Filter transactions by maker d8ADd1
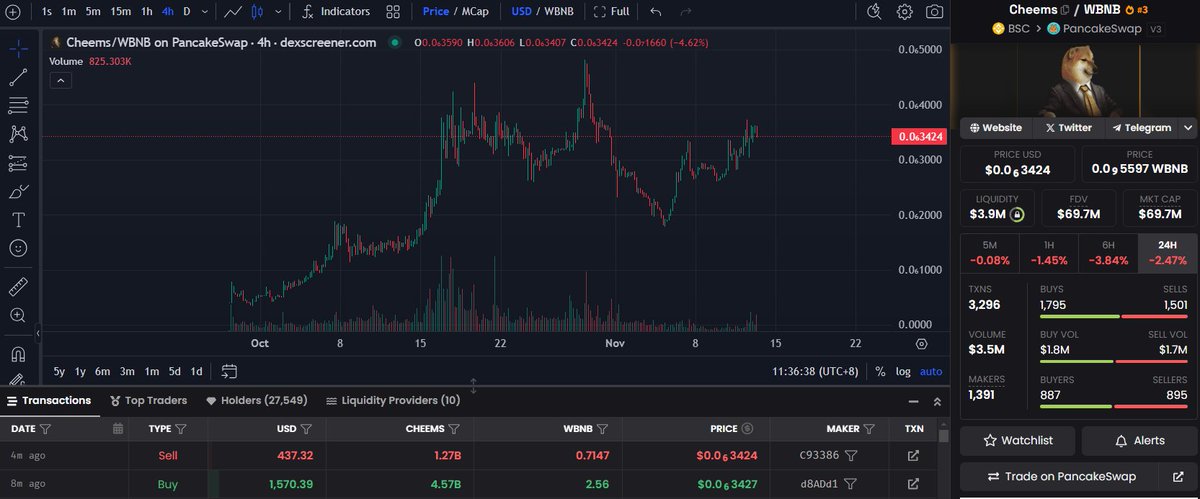This screenshot has width=1200, height=499. click(x=850, y=484)
